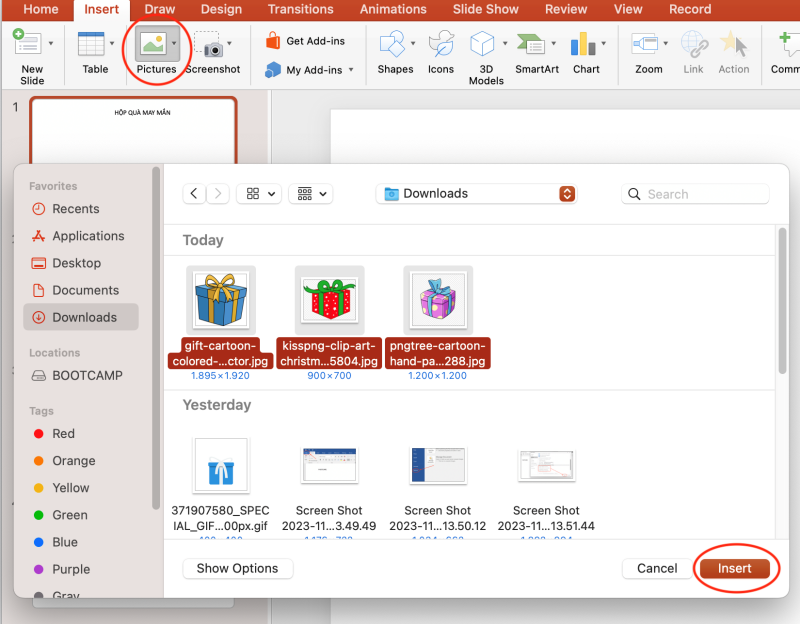
Task: Open the Draw tab
Action: coord(160,9)
